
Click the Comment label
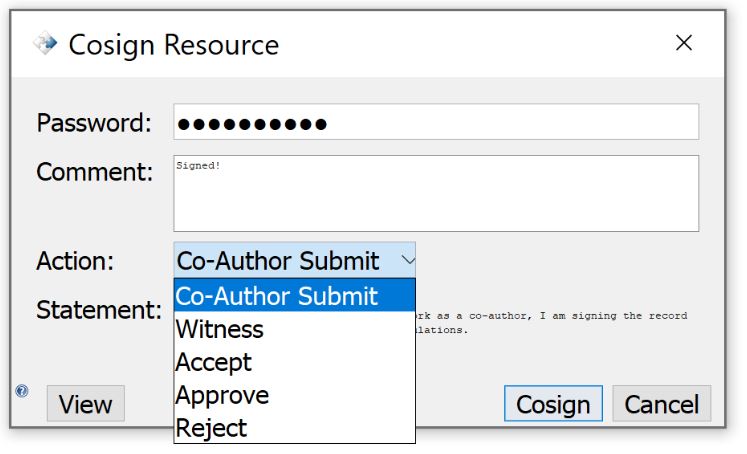[x=95, y=172]
